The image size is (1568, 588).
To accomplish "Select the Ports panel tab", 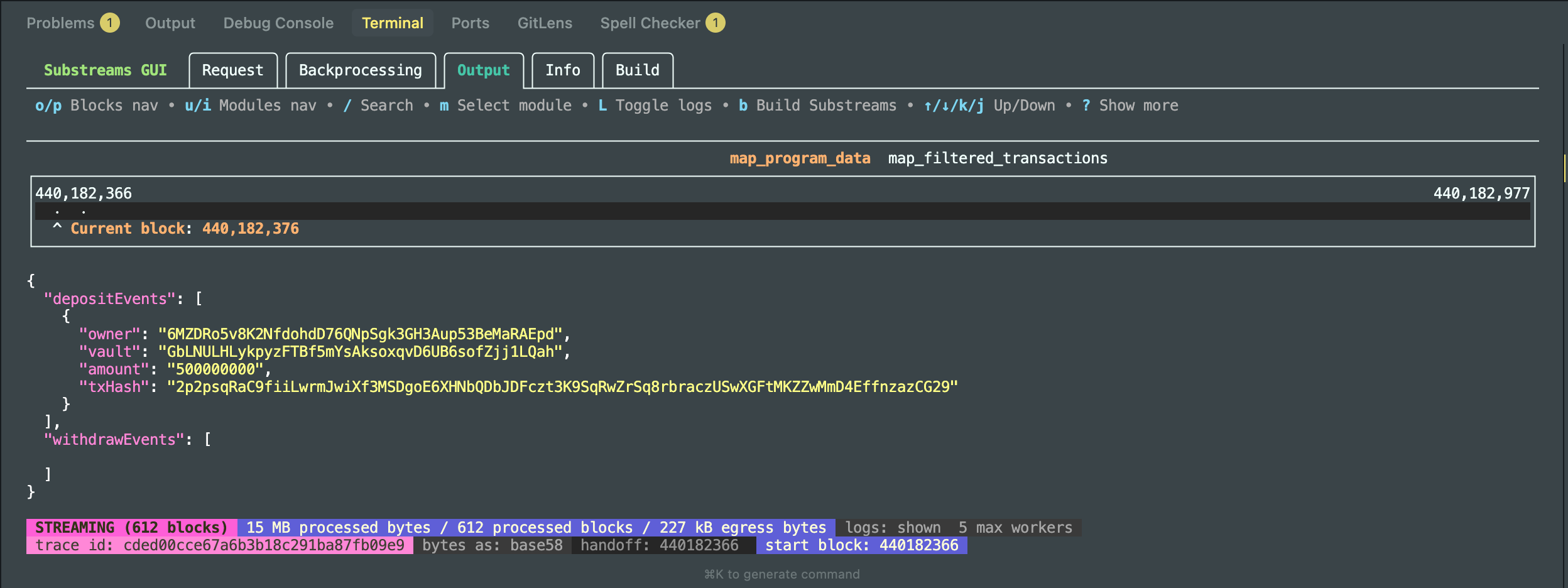I will click(x=470, y=23).
